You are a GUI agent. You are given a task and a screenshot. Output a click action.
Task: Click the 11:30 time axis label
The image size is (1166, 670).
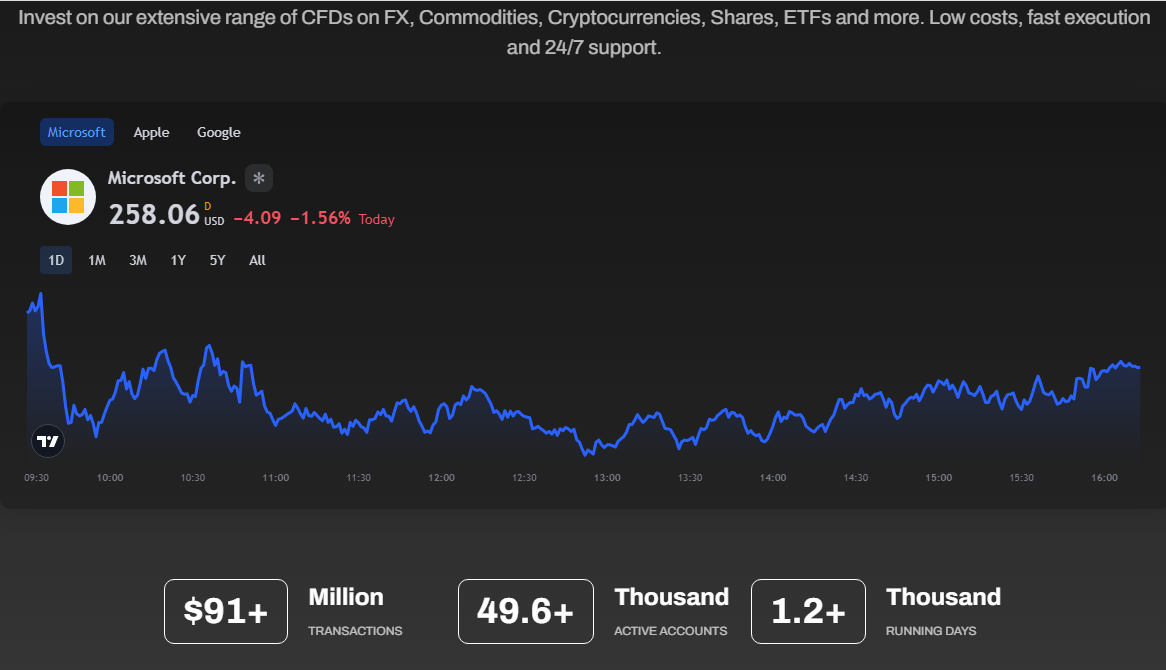358,477
